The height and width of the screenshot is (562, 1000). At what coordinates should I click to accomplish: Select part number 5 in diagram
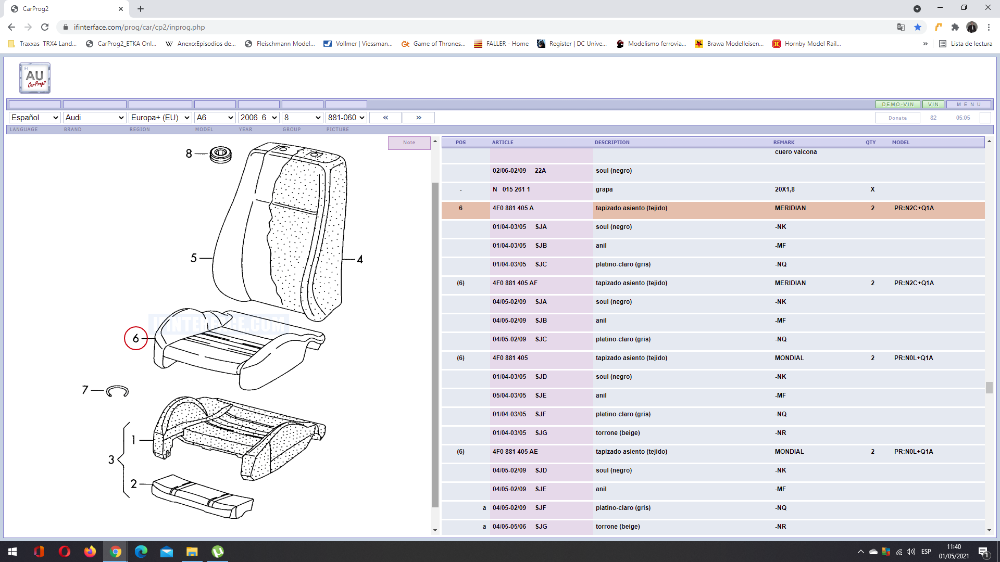194,258
